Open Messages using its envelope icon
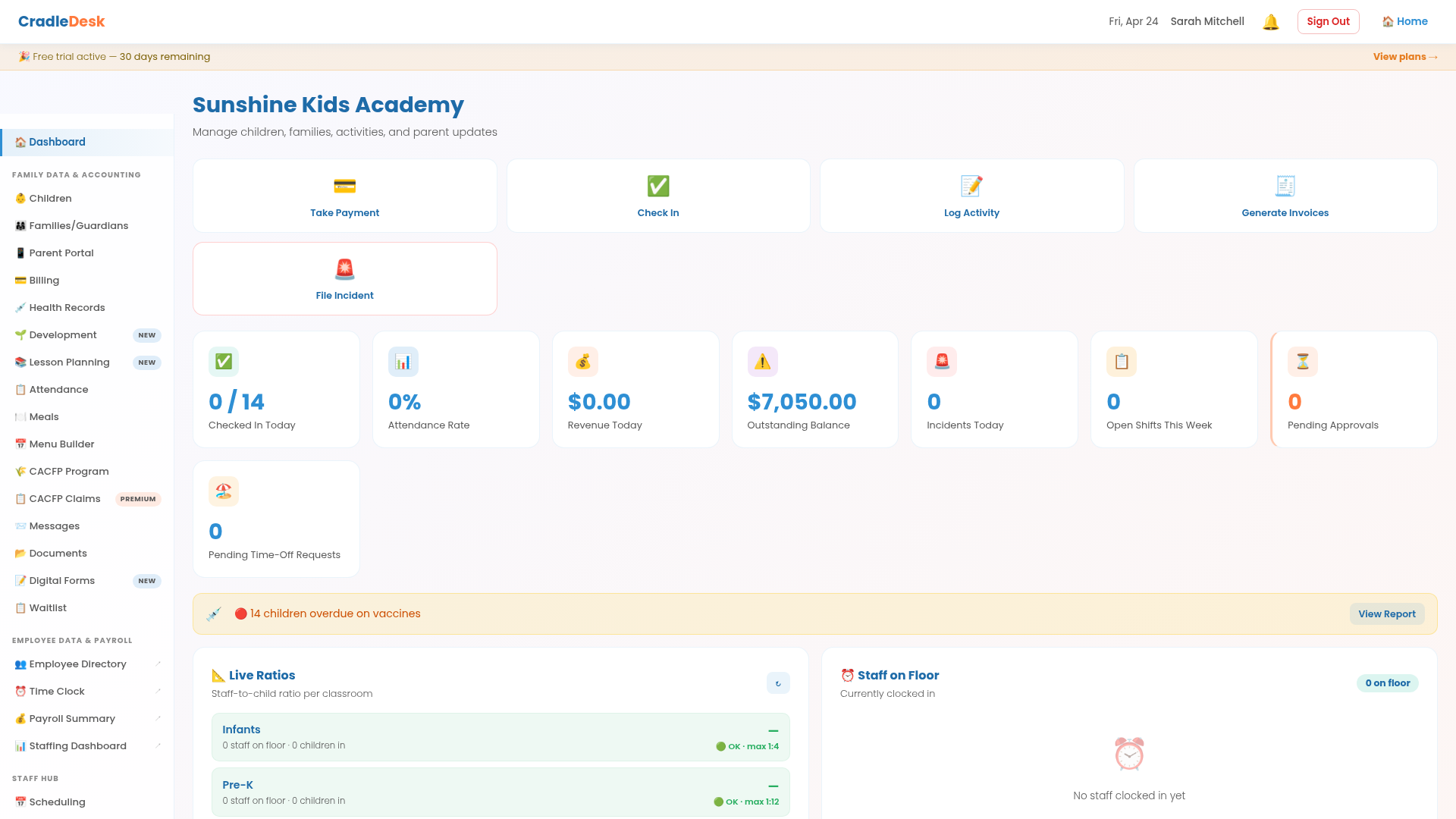 coord(20,526)
